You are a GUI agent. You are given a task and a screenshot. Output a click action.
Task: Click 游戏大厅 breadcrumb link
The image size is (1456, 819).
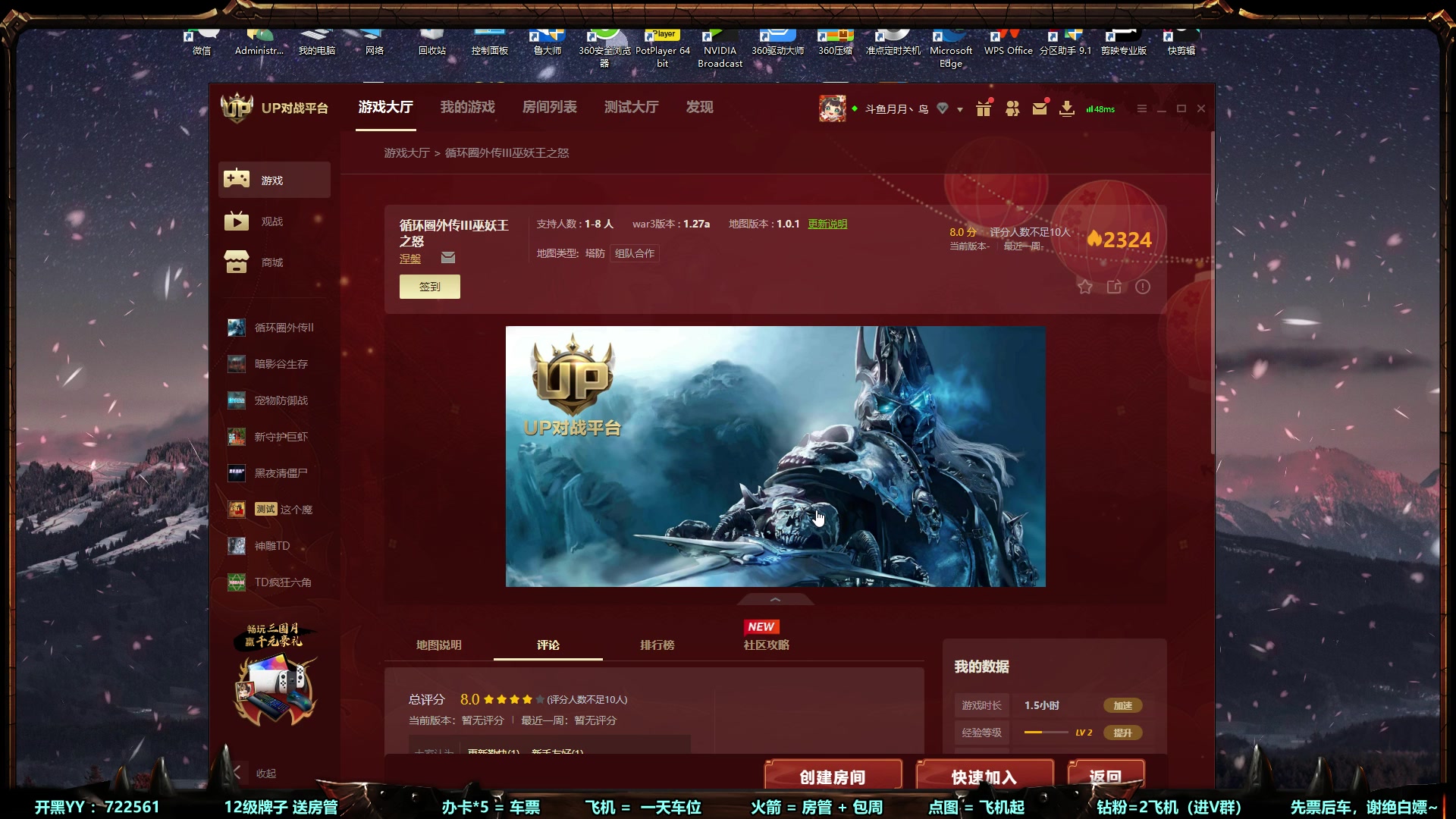click(406, 152)
